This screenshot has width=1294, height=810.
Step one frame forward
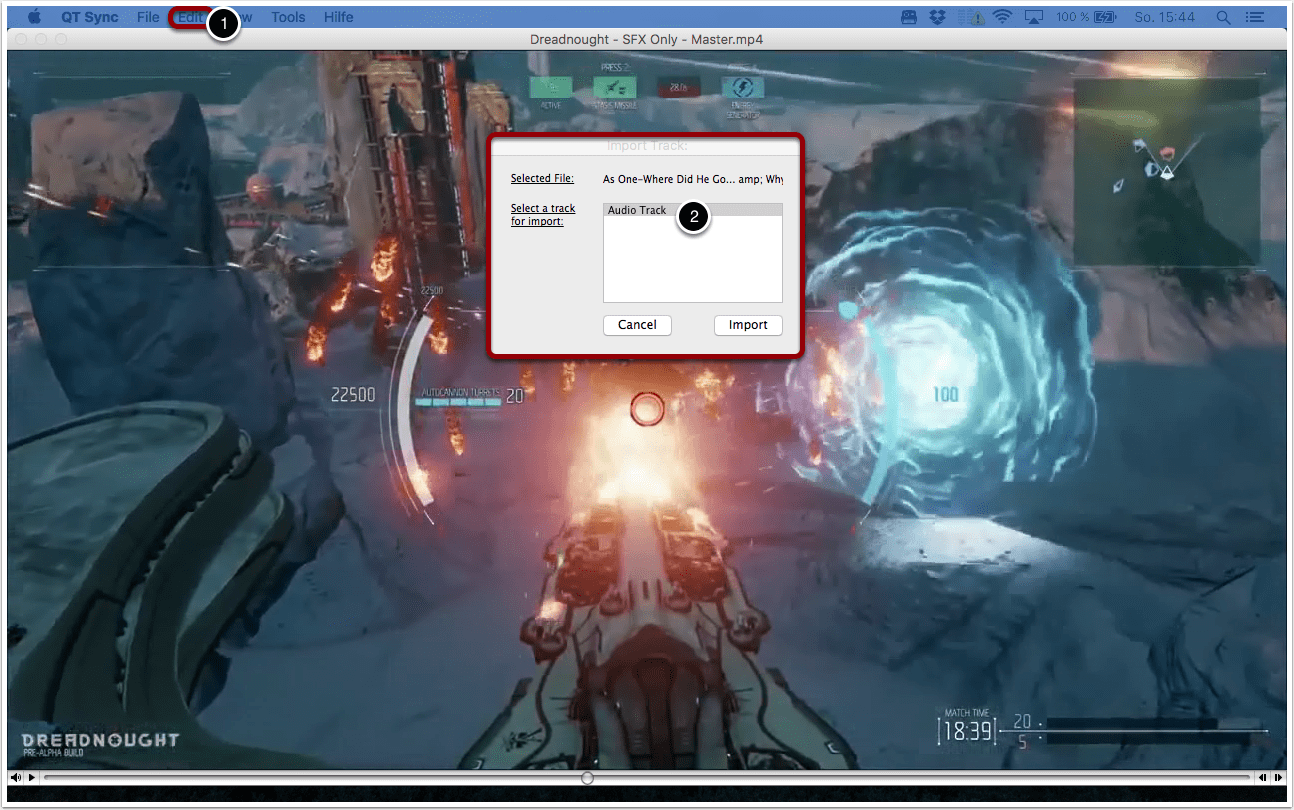click(1278, 777)
